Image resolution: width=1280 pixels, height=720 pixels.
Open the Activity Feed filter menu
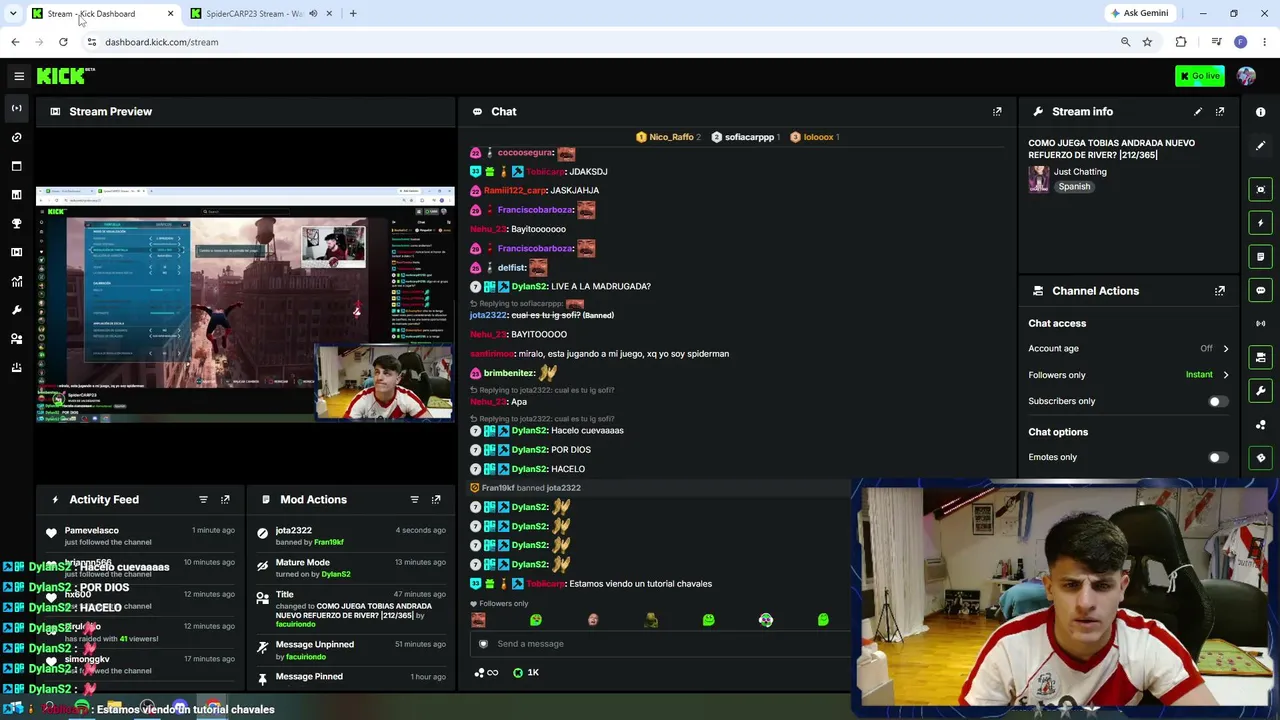click(203, 500)
